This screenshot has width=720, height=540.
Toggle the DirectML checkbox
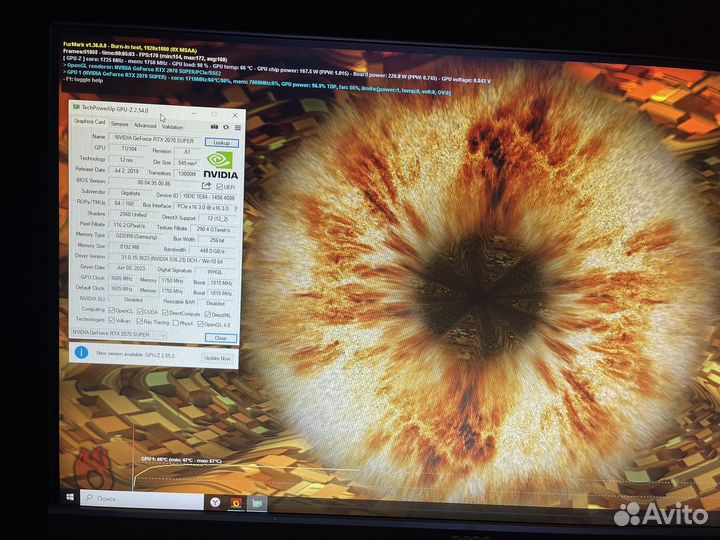click(208, 314)
